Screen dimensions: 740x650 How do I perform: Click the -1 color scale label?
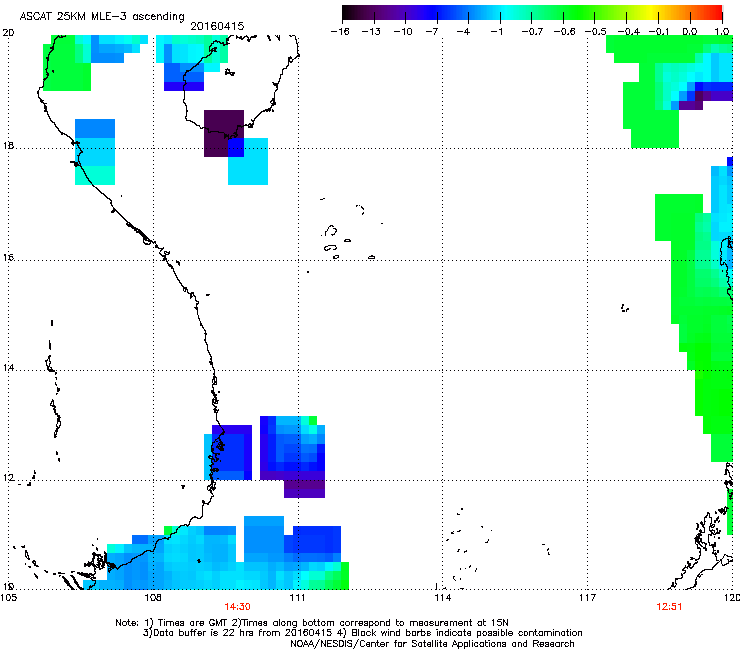pyautogui.click(x=496, y=31)
